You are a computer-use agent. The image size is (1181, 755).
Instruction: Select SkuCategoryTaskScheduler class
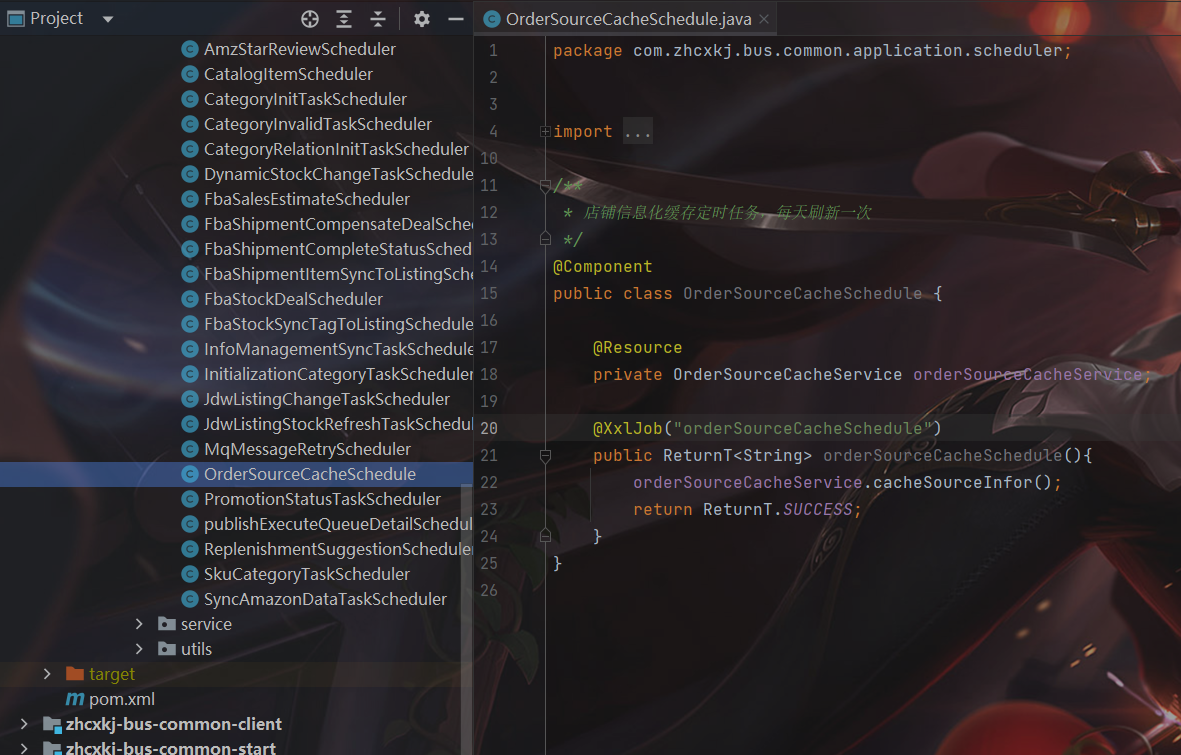point(307,574)
